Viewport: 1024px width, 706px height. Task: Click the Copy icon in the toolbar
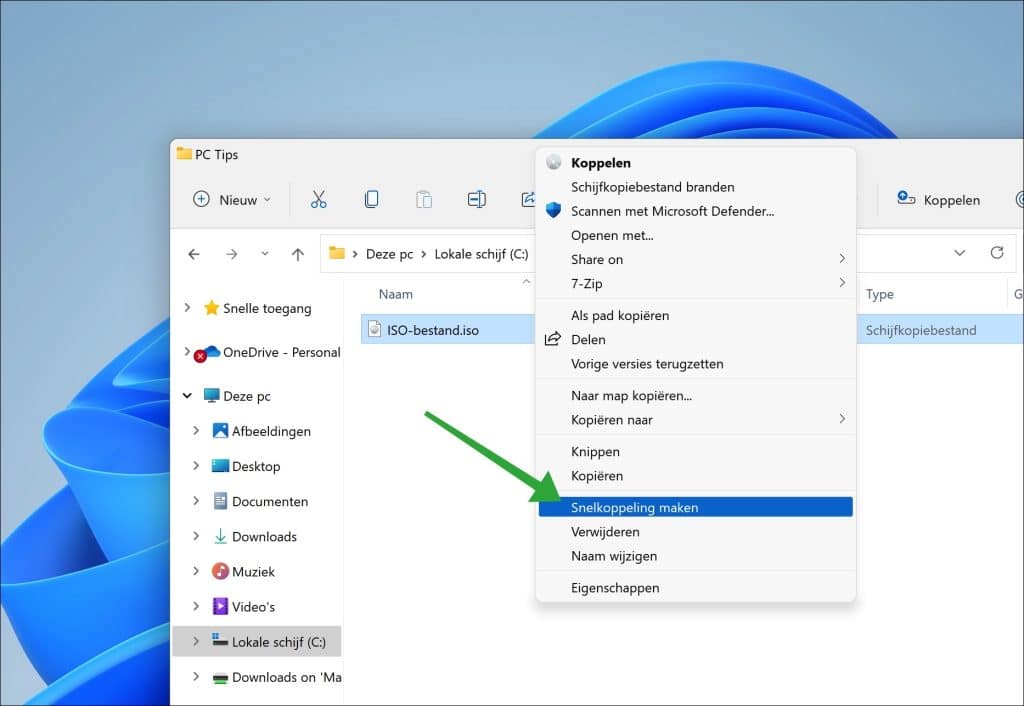tap(371, 199)
